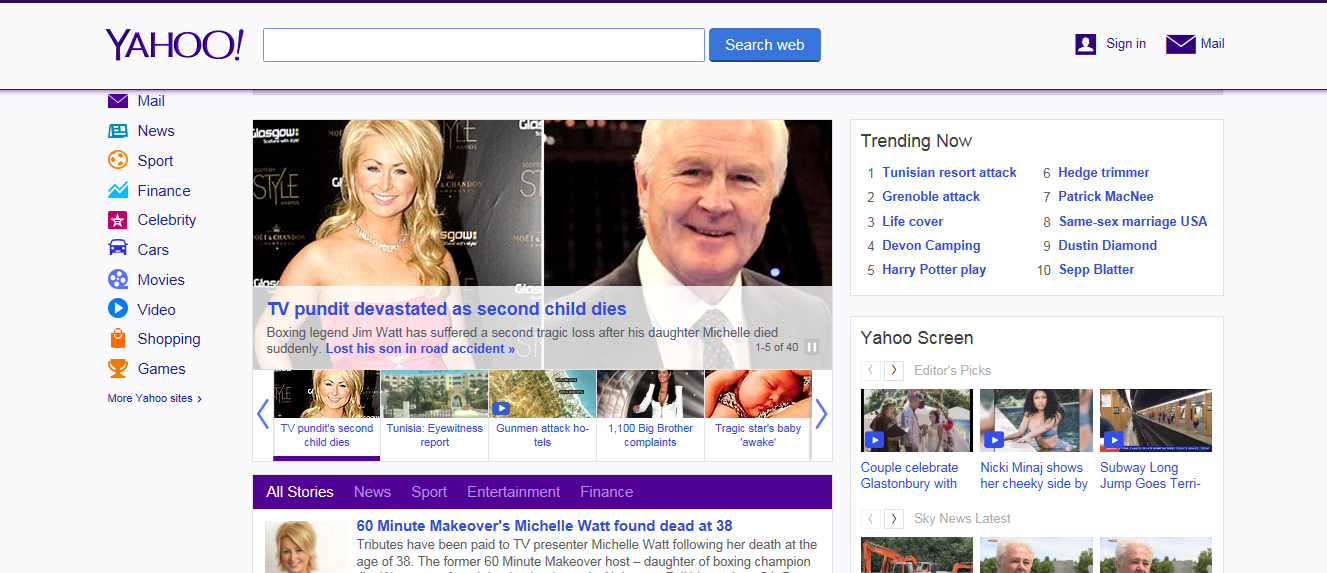Switch to the Sport stories tab
1327x573 pixels.
(429, 492)
